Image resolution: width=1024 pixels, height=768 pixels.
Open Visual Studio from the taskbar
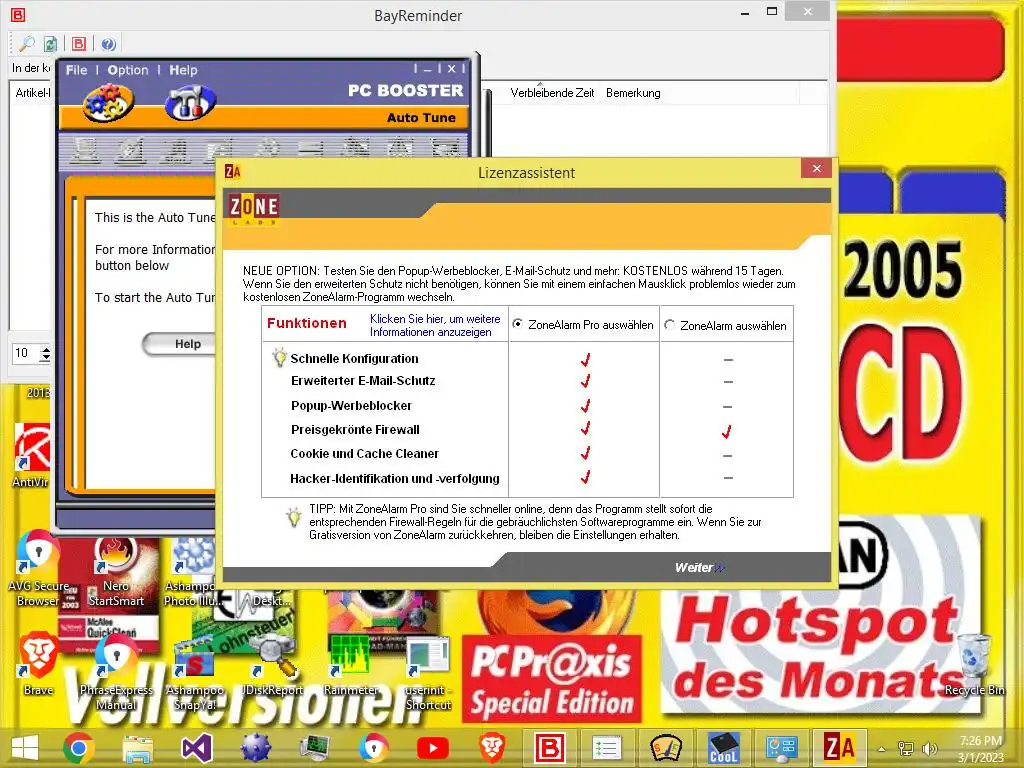pyautogui.click(x=197, y=748)
